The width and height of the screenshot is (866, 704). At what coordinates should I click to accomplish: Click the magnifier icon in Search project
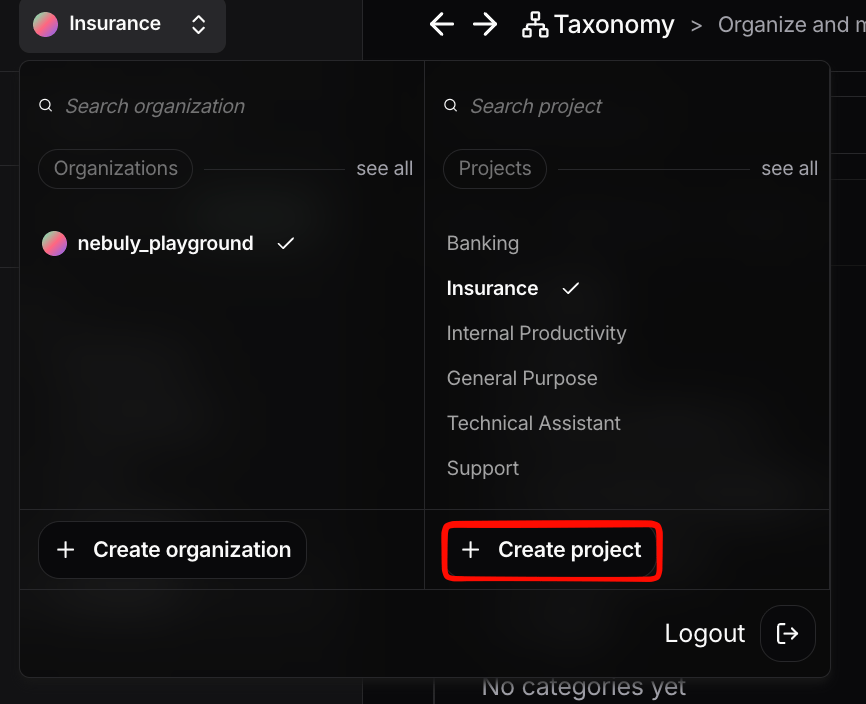click(451, 105)
